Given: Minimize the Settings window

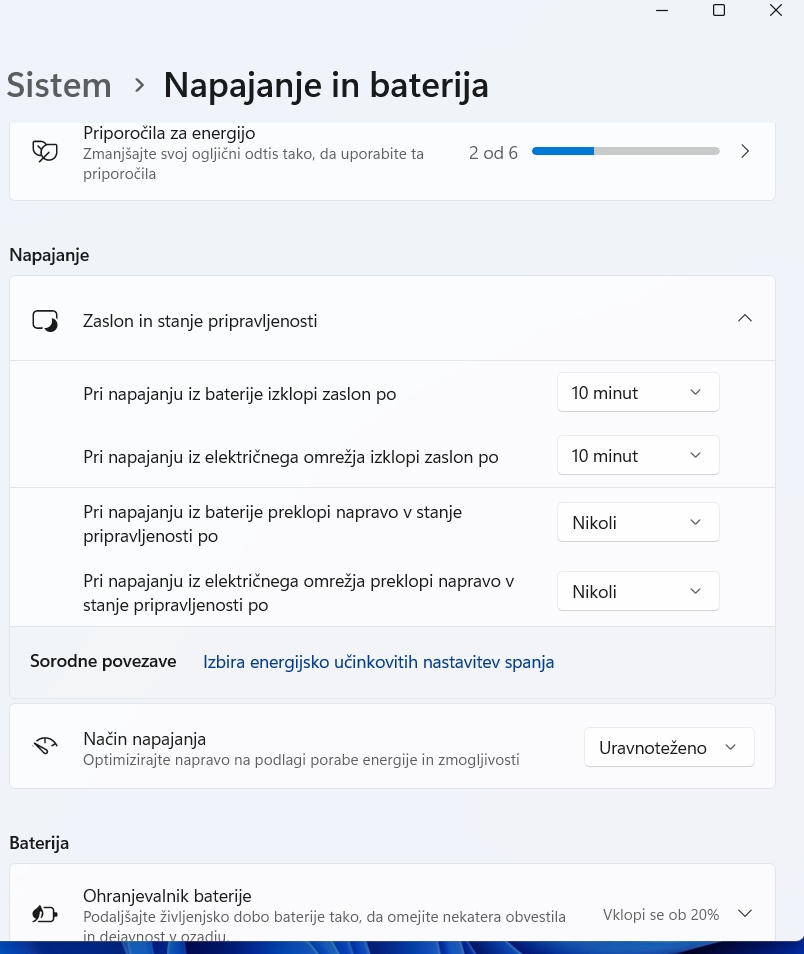Looking at the screenshot, I should click(x=662, y=10).
